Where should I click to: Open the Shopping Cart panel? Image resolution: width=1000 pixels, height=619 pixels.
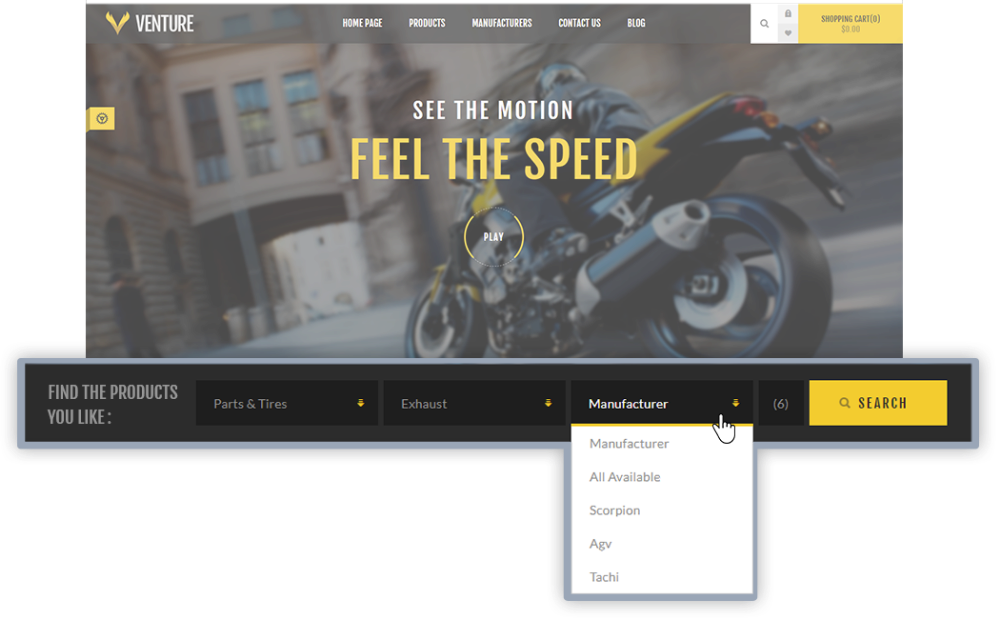[x=850, y=23]
